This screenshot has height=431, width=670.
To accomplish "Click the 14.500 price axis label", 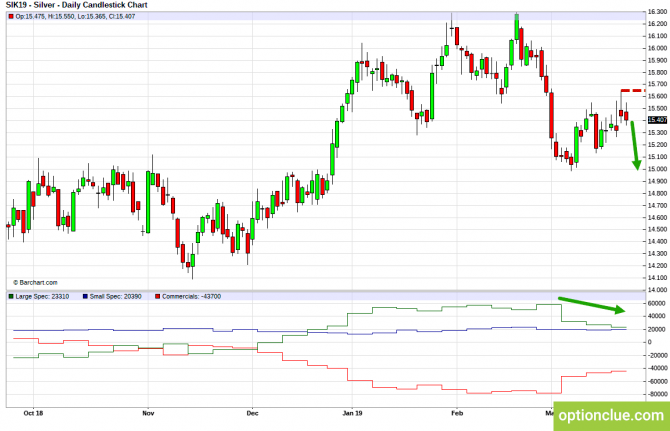I will (658, 229).
